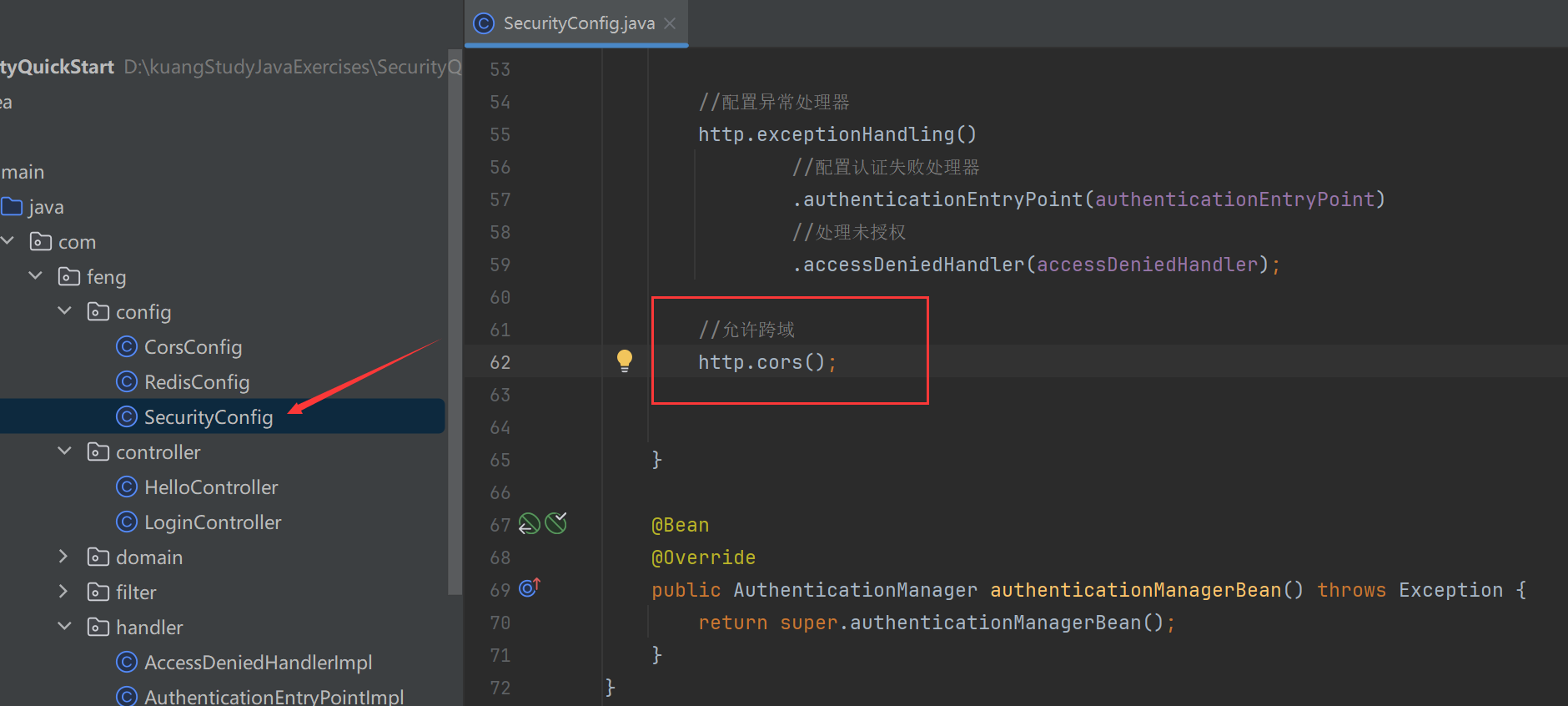Click the com package folder icon

41,241
